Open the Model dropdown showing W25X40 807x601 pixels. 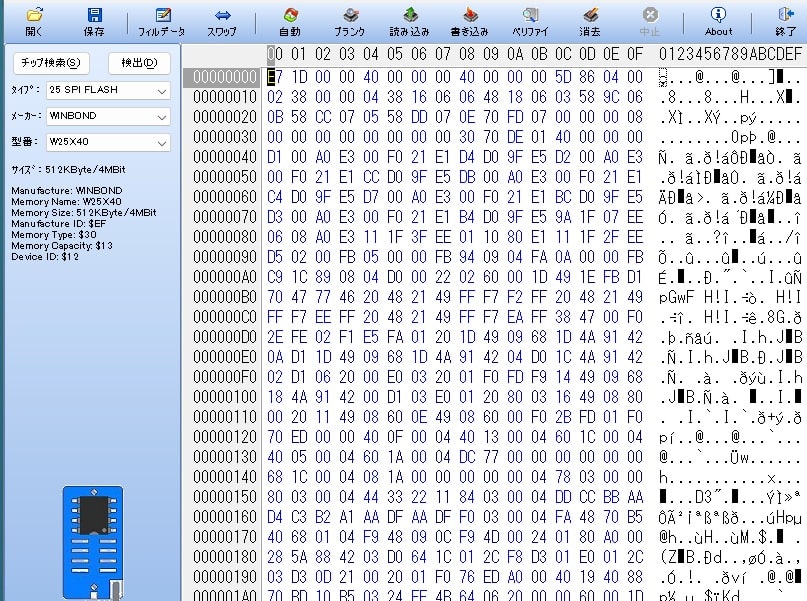(108, 142)
